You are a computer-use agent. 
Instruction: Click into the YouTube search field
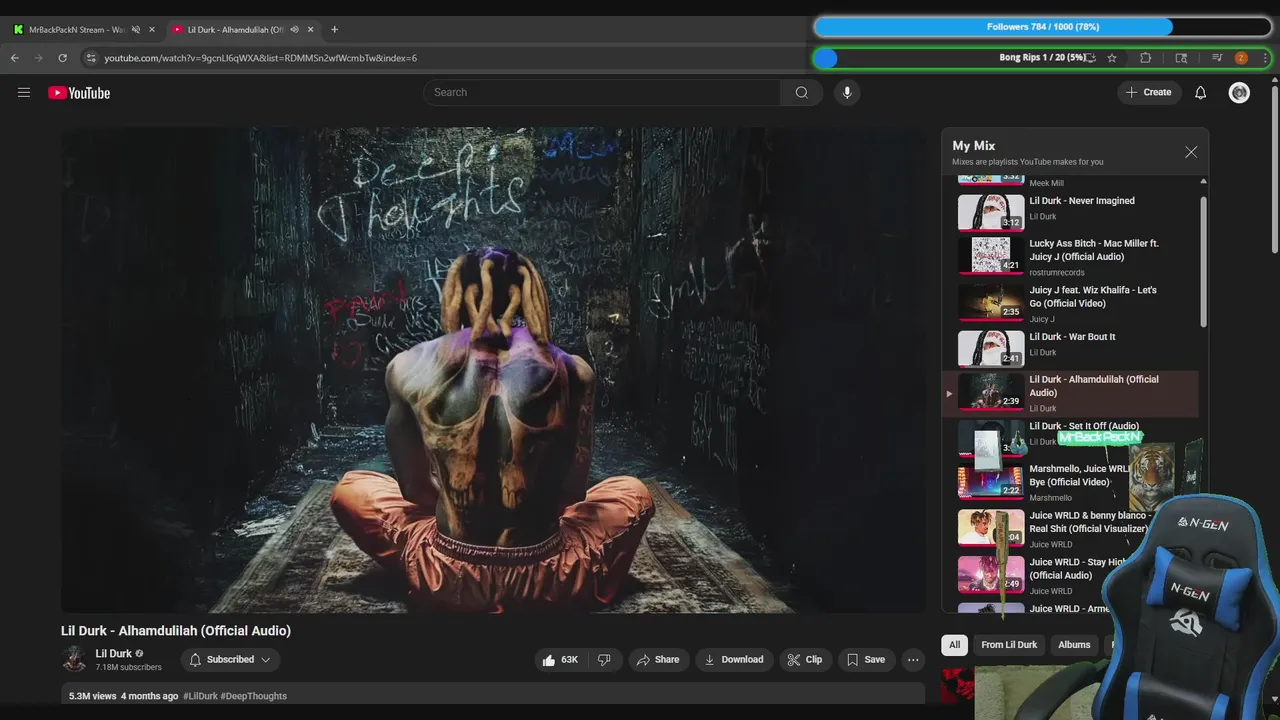pyautogui.click(x=602, y=92)
